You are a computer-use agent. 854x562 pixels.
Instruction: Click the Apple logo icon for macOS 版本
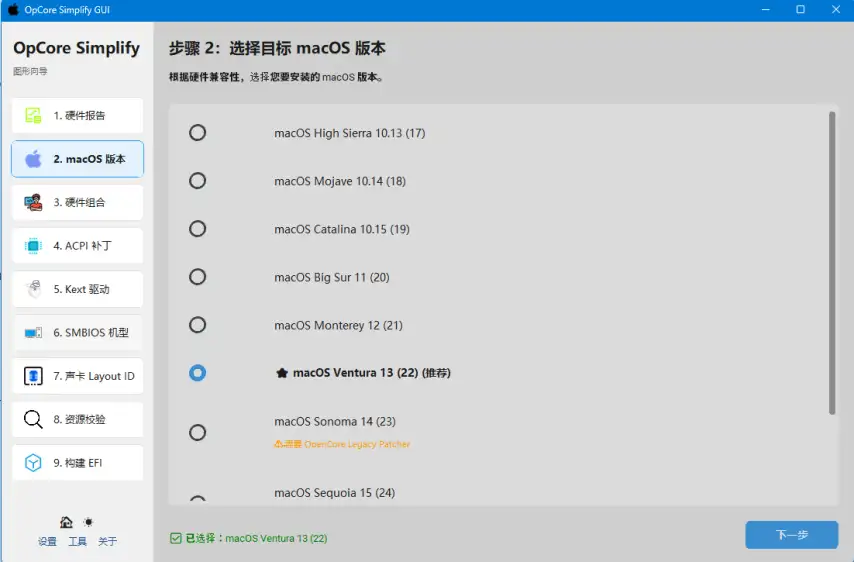(x=33, y=159)
